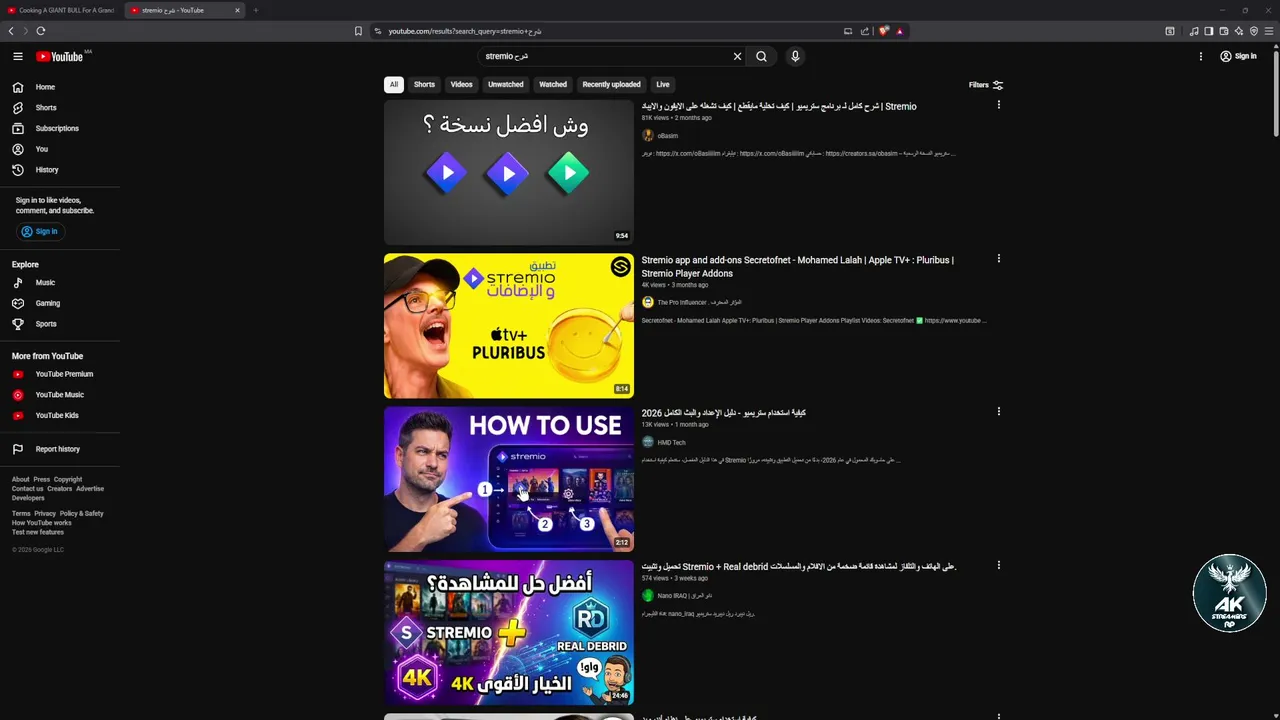The width and height of the screenshot is (1280, 720).
Task: Open the Filters dropdown
Action: tap(985, 85)
